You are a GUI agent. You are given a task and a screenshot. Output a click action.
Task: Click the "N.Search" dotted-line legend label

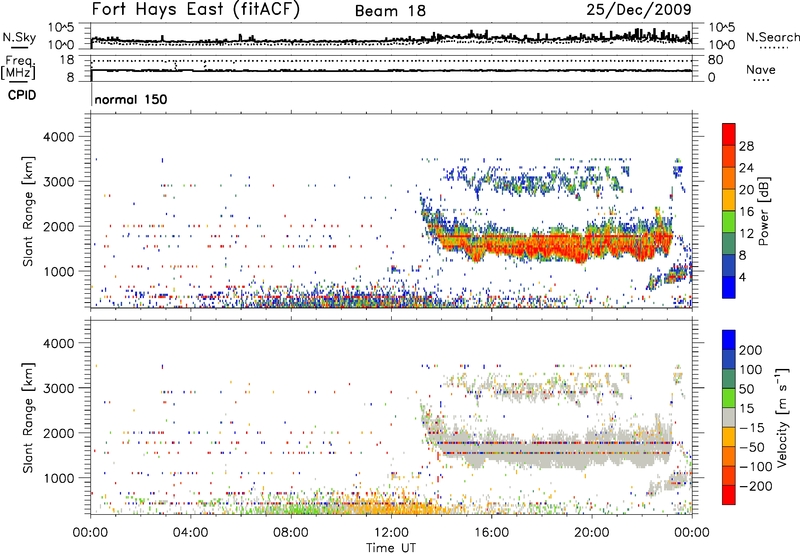[x=772, y=37]
